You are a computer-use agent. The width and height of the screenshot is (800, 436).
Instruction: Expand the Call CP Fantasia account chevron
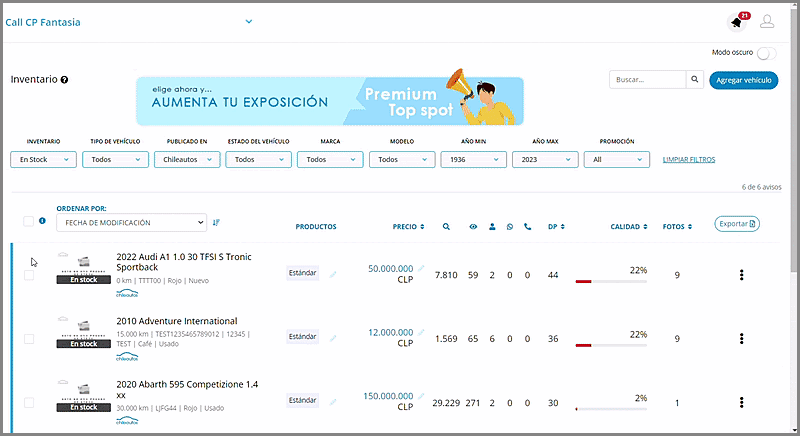(248, 21)
